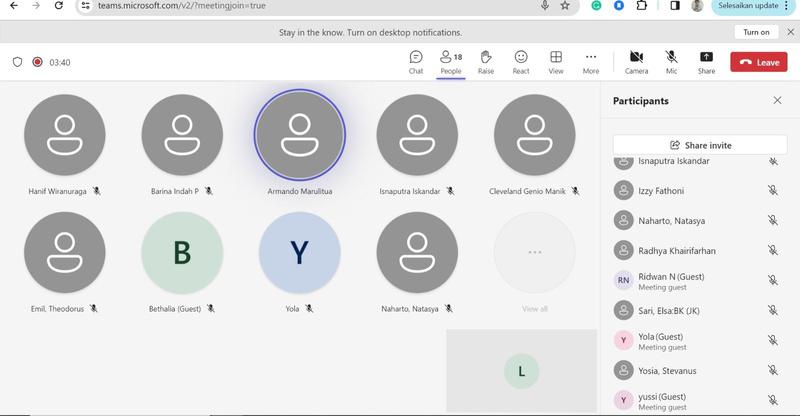
Task: Open the More options menu
Action: (x=591, y=61)
